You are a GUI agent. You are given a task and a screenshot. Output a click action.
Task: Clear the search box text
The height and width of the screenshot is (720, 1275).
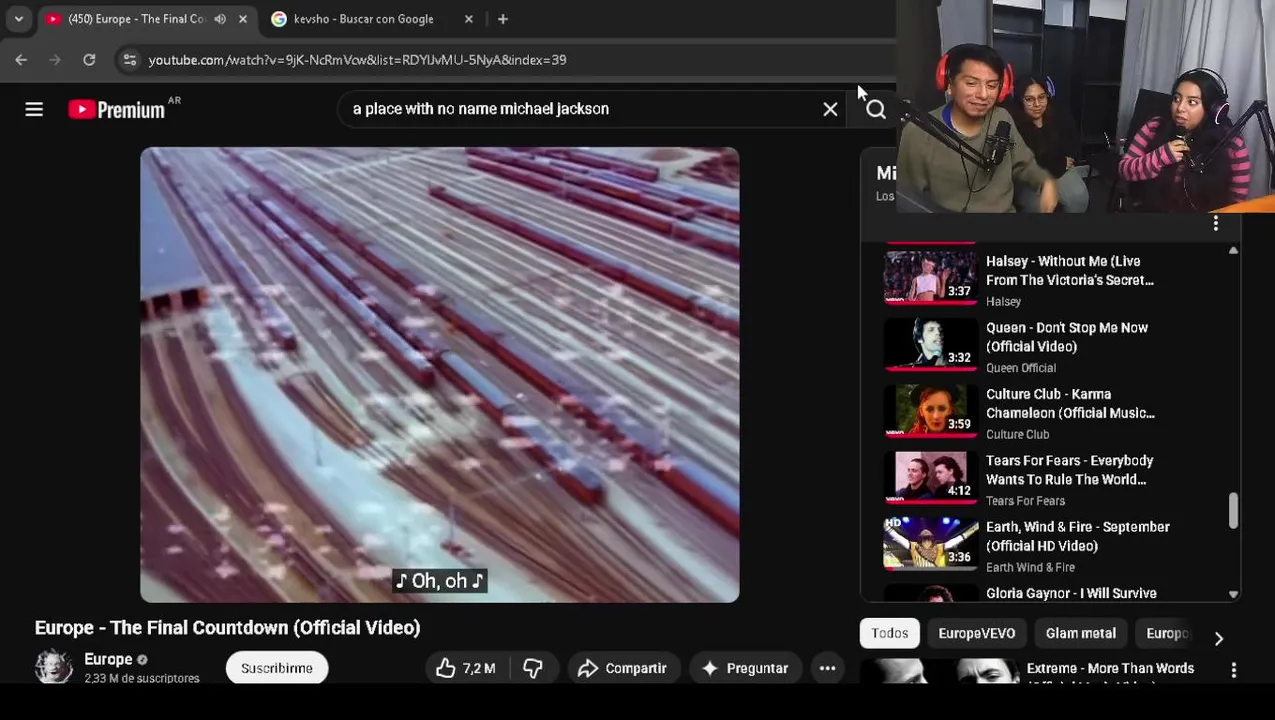pos(830,109)
